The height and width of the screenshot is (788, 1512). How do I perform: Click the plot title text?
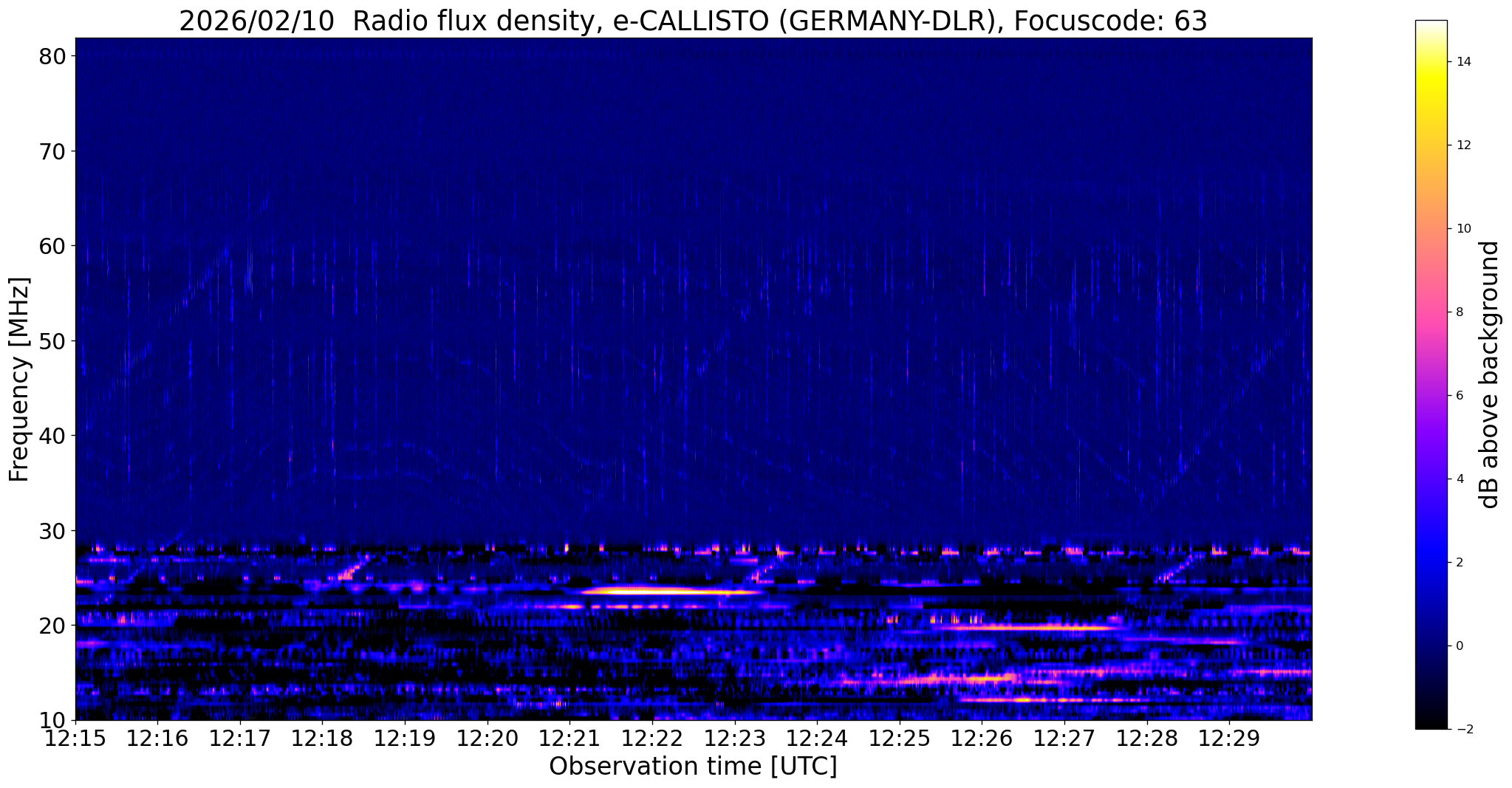click(x=693, y=21)
